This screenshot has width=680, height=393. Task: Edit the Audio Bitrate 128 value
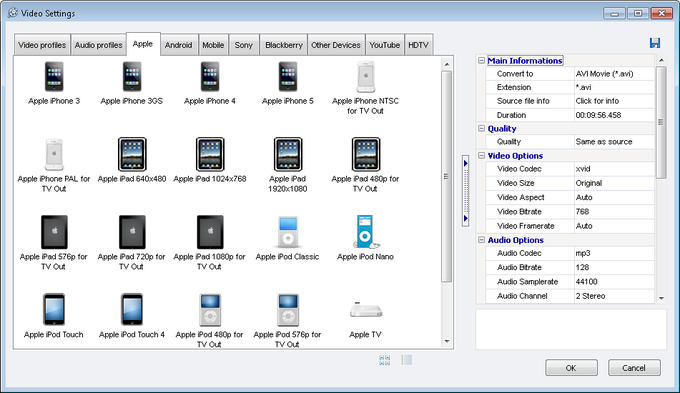point(614,268)
